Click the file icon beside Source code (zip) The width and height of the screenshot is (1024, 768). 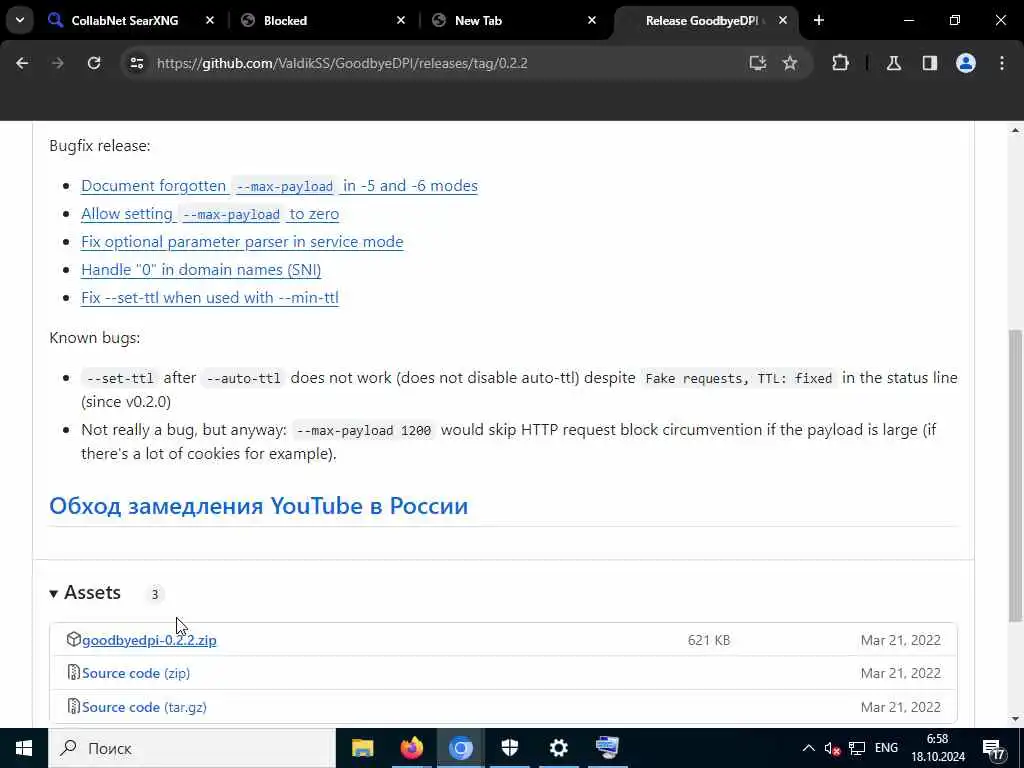(74, 673)
